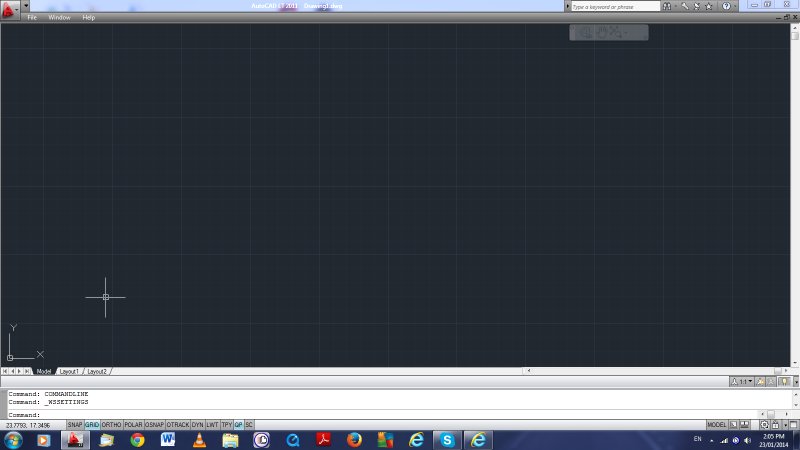Toggle automatic annotation scale icon
The width and height of the screenshot is (800, 450).
pos(771,381)
